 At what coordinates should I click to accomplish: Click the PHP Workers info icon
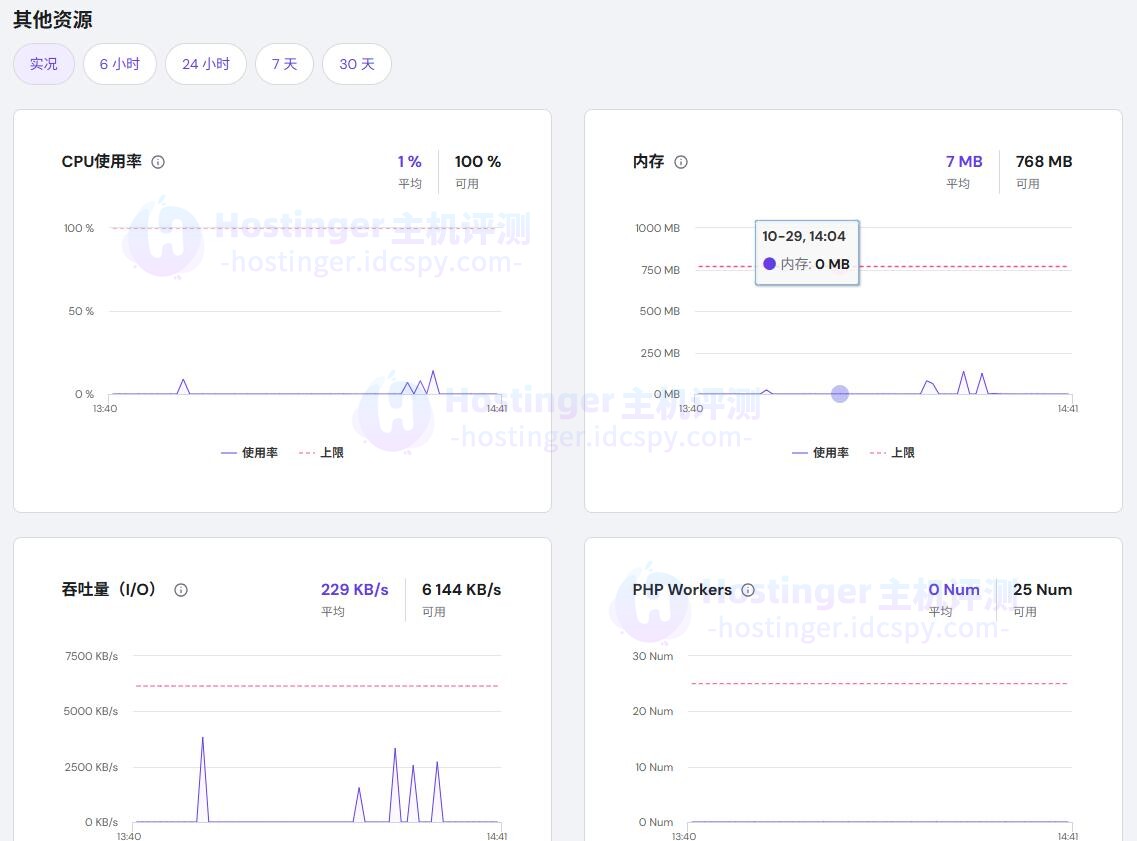(x=748, y=590)
